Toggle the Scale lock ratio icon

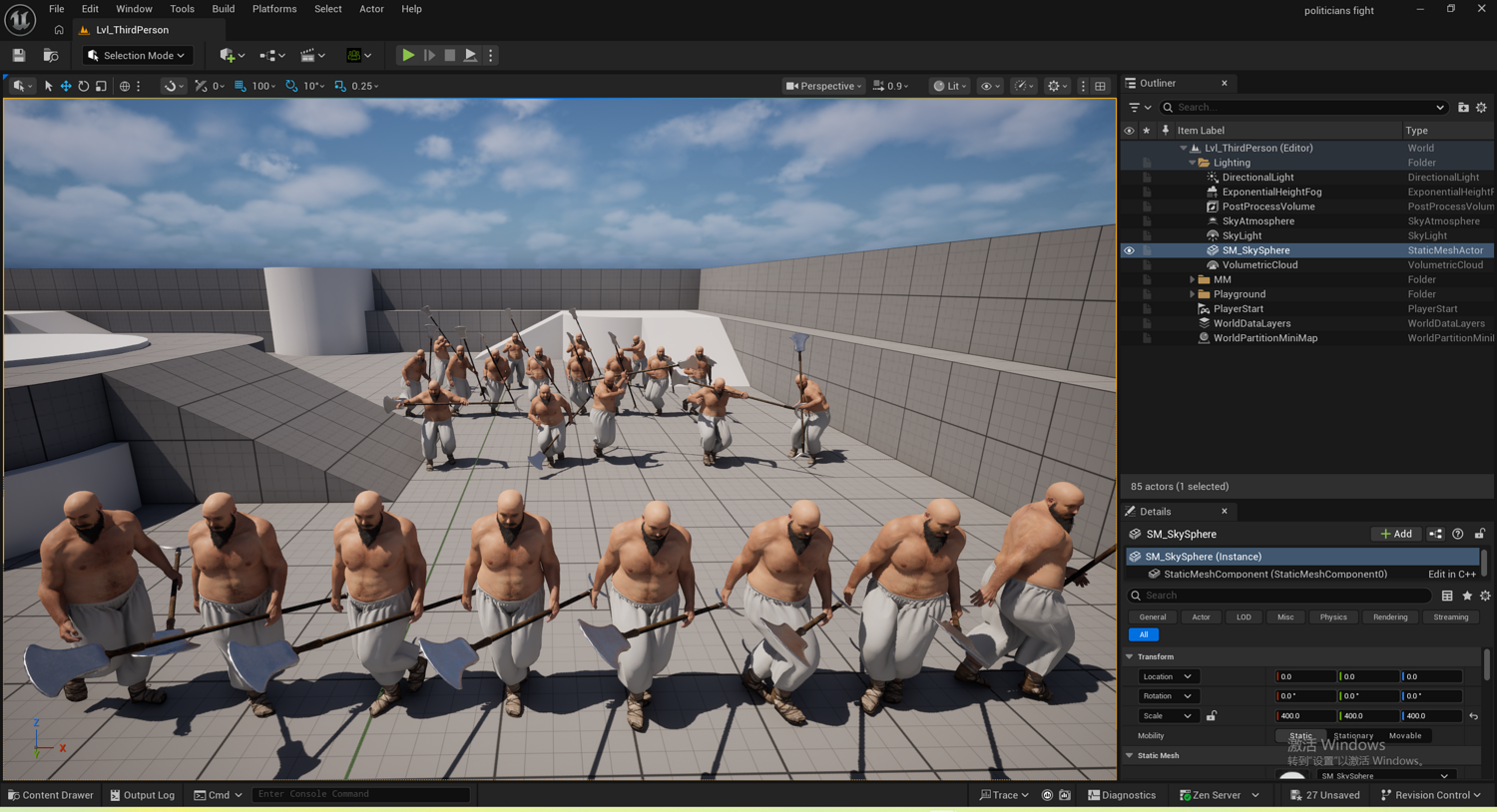tap(1212, 716)
